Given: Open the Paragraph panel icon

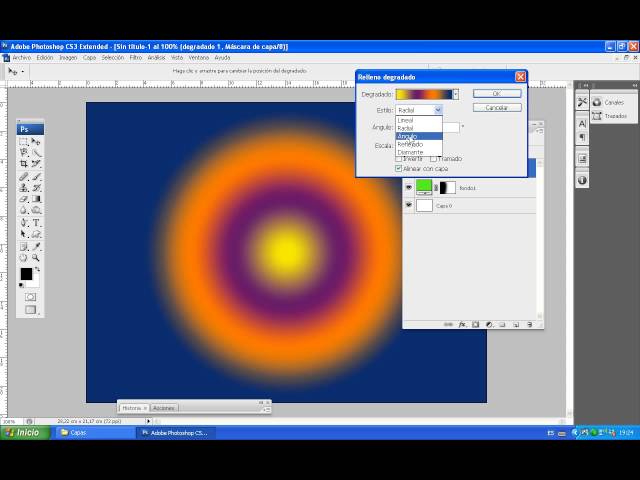Looking at the screenshot, I should [x=582, y=138].
